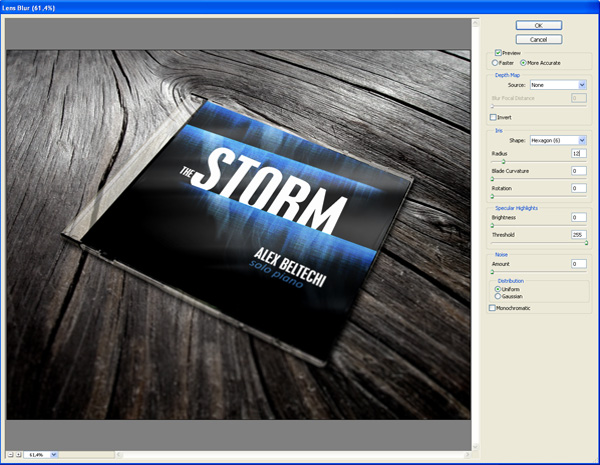Click the horizontal scroll left arrow
The width and height of the screenshot is (600, 465).
[x=119, y=455]
